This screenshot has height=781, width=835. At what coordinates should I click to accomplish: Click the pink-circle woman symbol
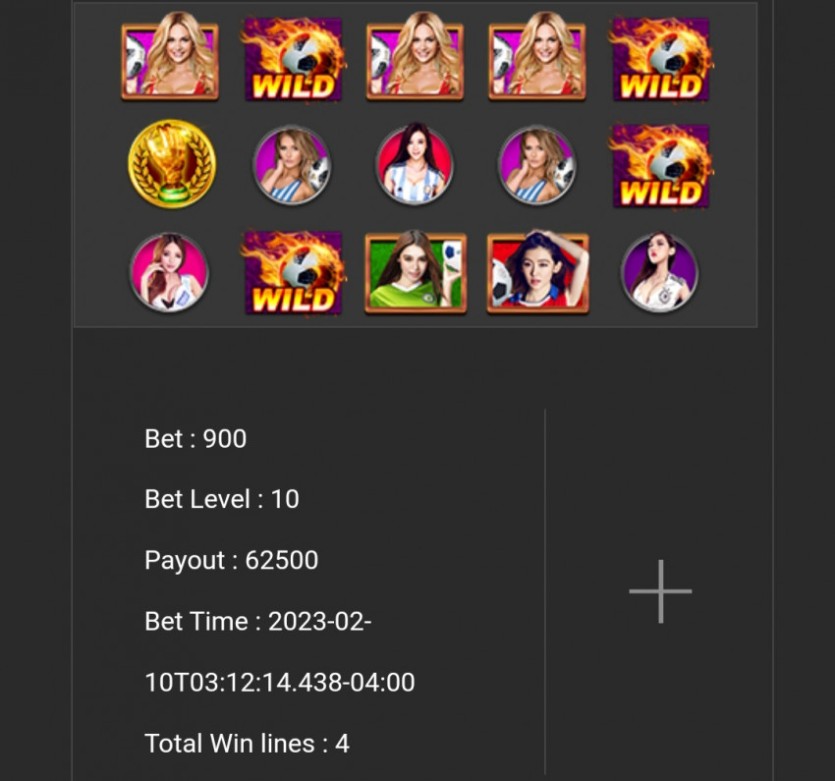pos(169,272)
